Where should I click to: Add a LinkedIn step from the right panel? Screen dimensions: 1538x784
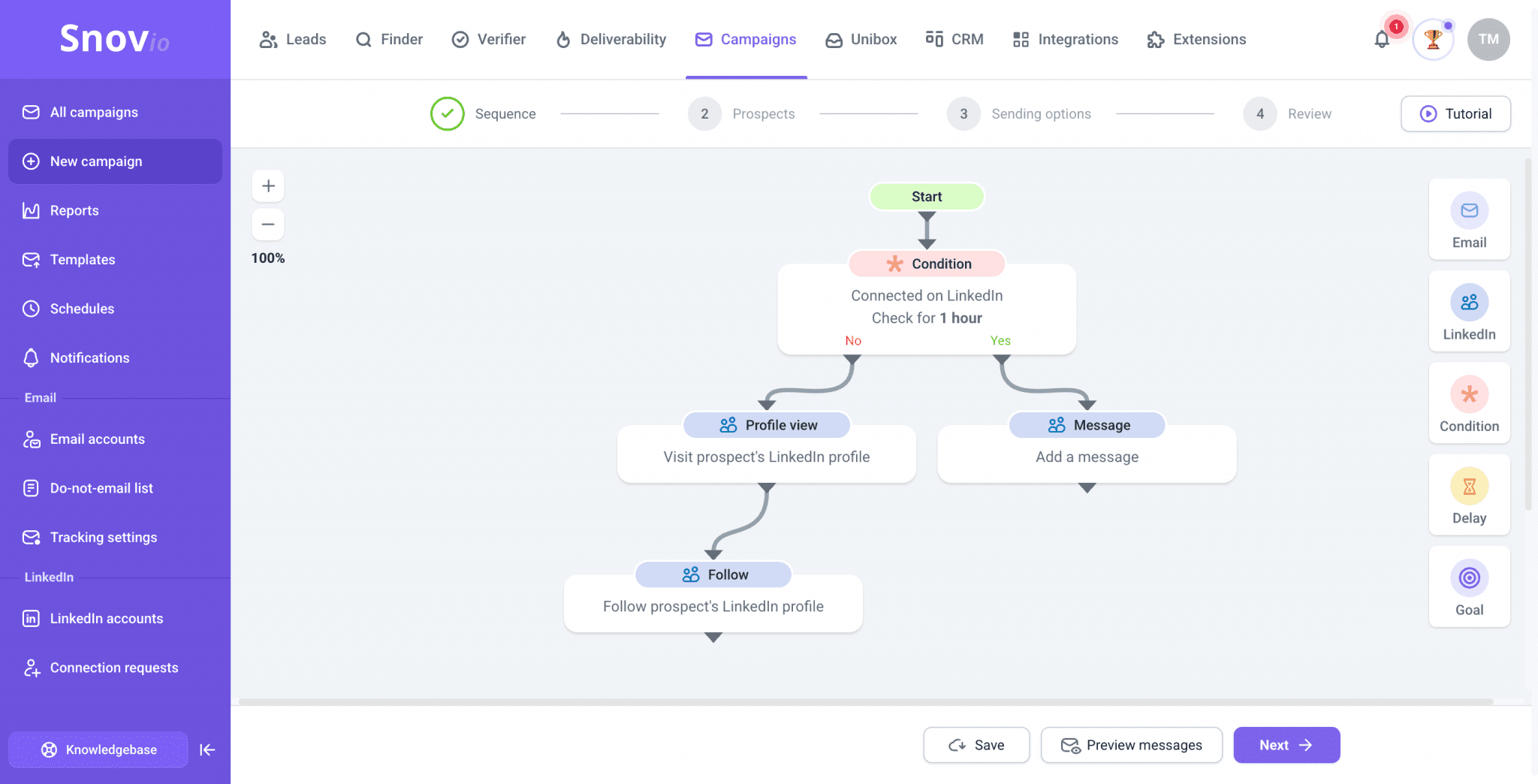1468,311
